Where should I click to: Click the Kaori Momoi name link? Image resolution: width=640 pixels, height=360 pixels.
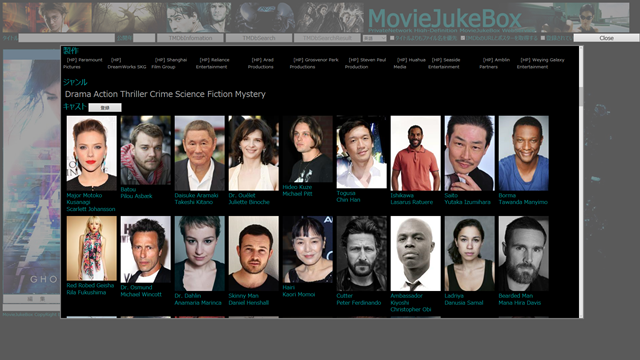click(299, 294)
